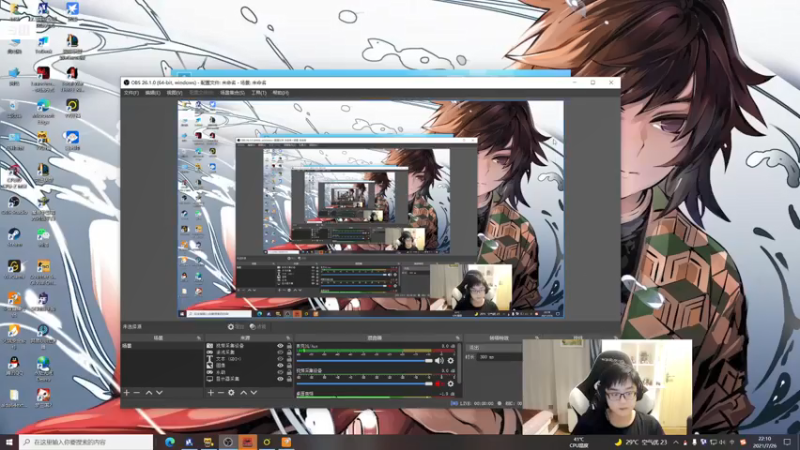Remove selected source with minus button

click(220, 393)
